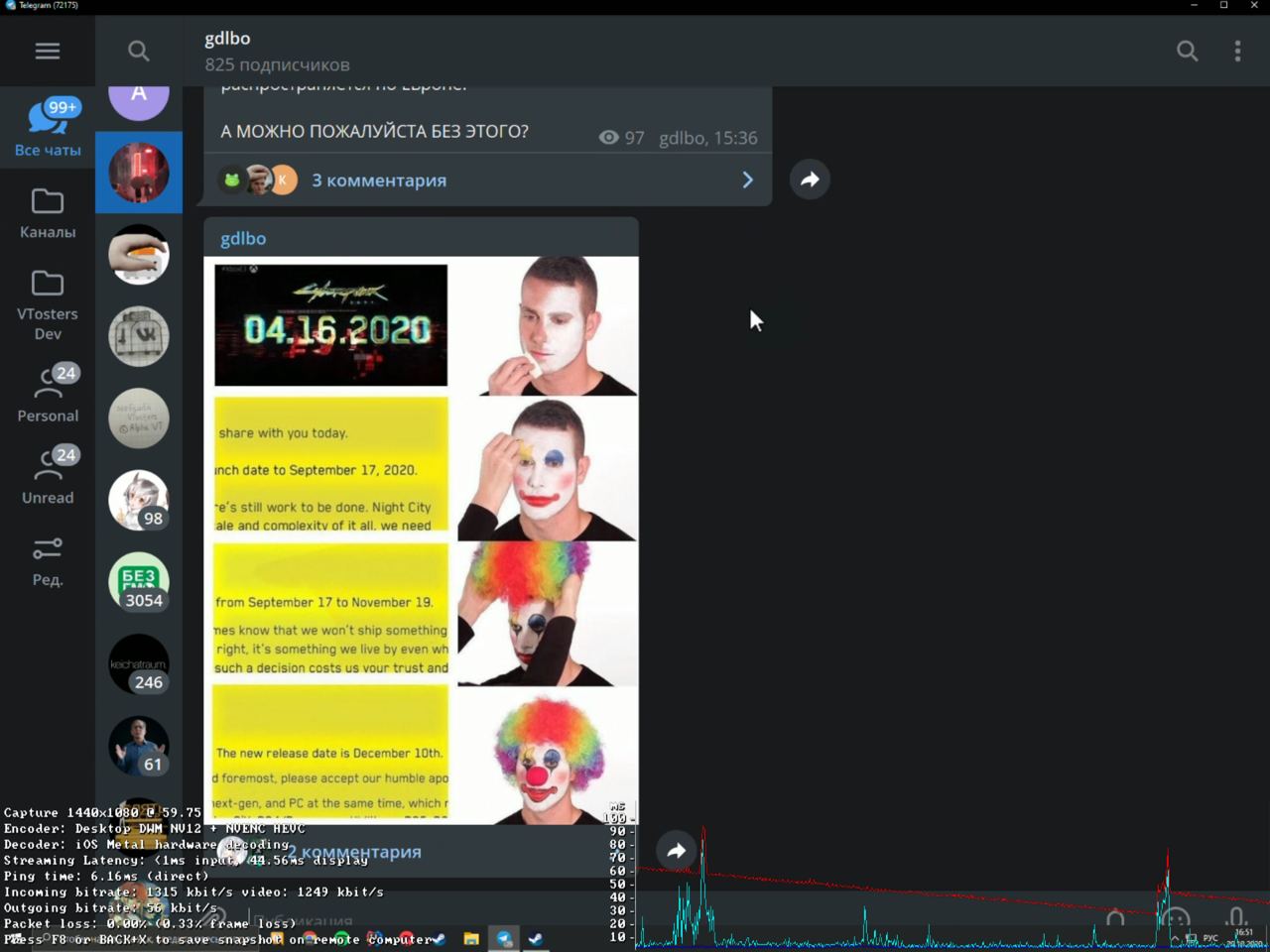Click the 825 подписчиков subscriber count

click(x=277, y=64)
